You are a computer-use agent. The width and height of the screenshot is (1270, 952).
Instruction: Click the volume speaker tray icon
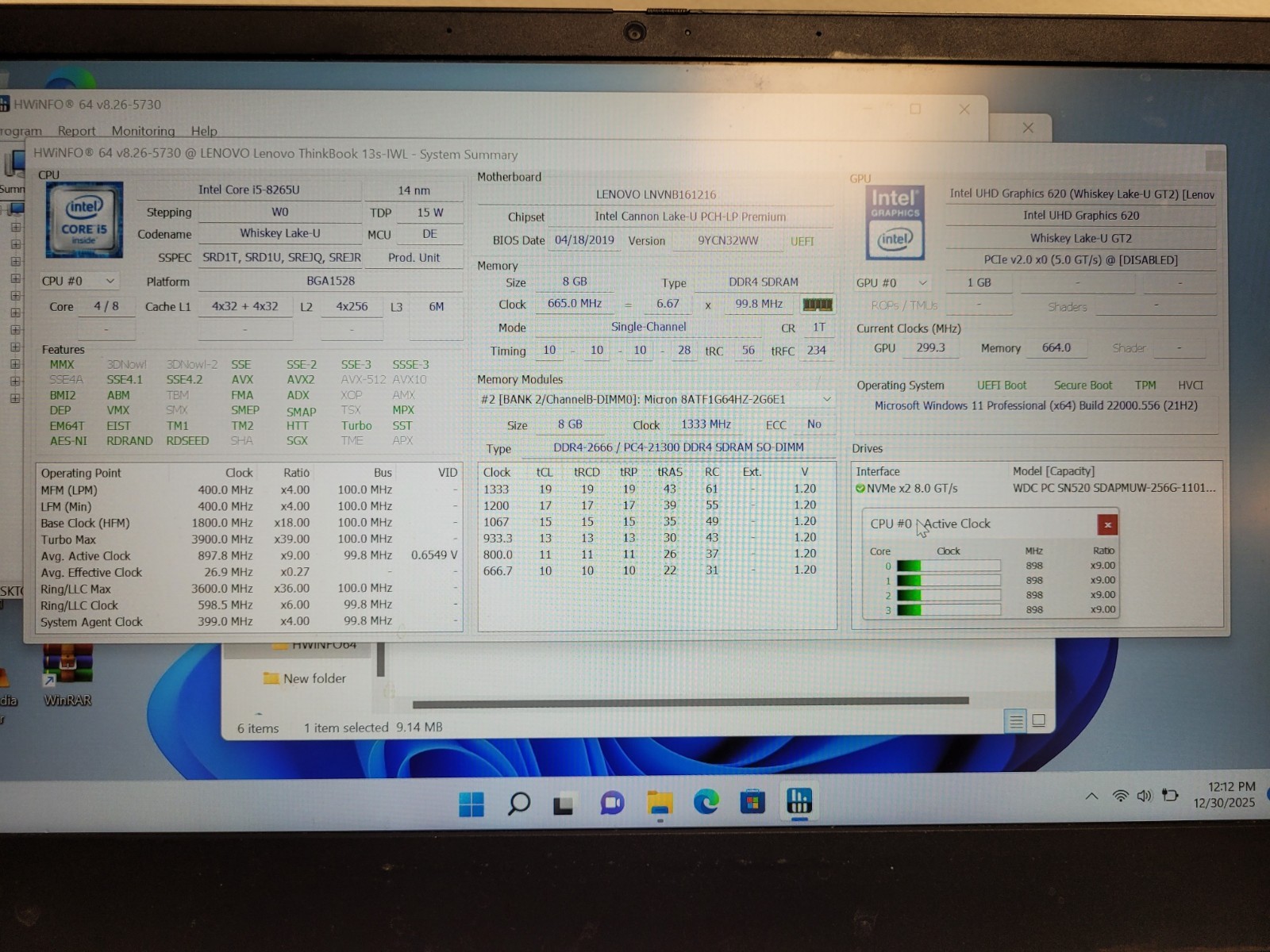click(1144, 796)
